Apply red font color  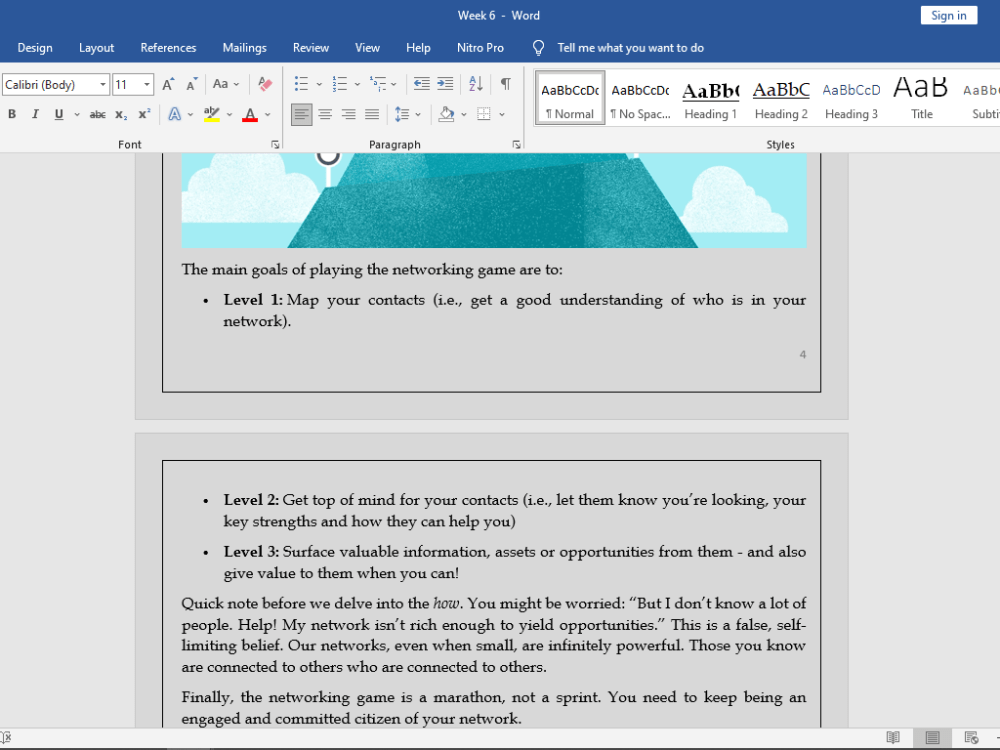click(x=250, y=114)
